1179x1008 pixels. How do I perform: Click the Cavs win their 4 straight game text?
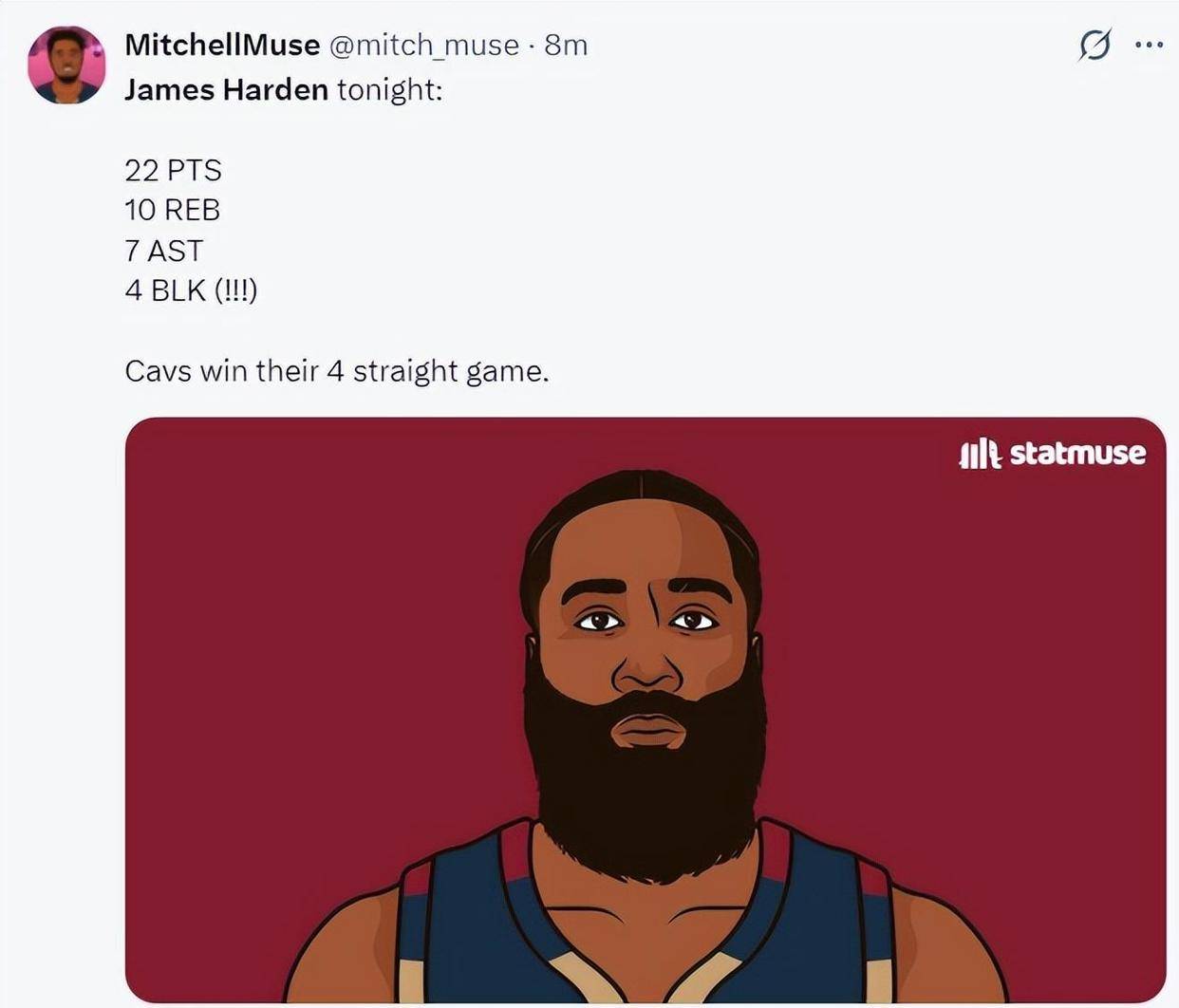click(x=337, y=370)
